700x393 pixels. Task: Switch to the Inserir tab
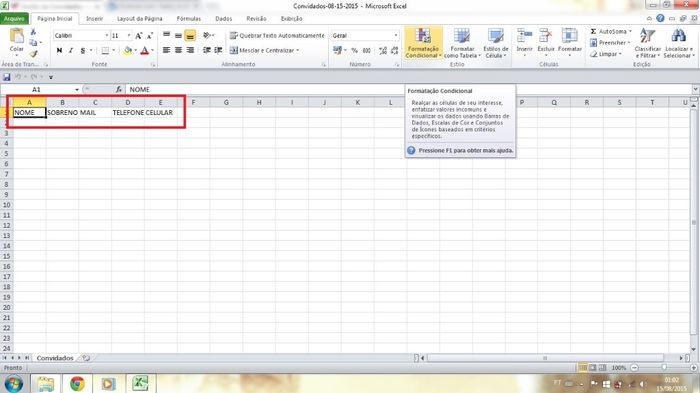94,19
